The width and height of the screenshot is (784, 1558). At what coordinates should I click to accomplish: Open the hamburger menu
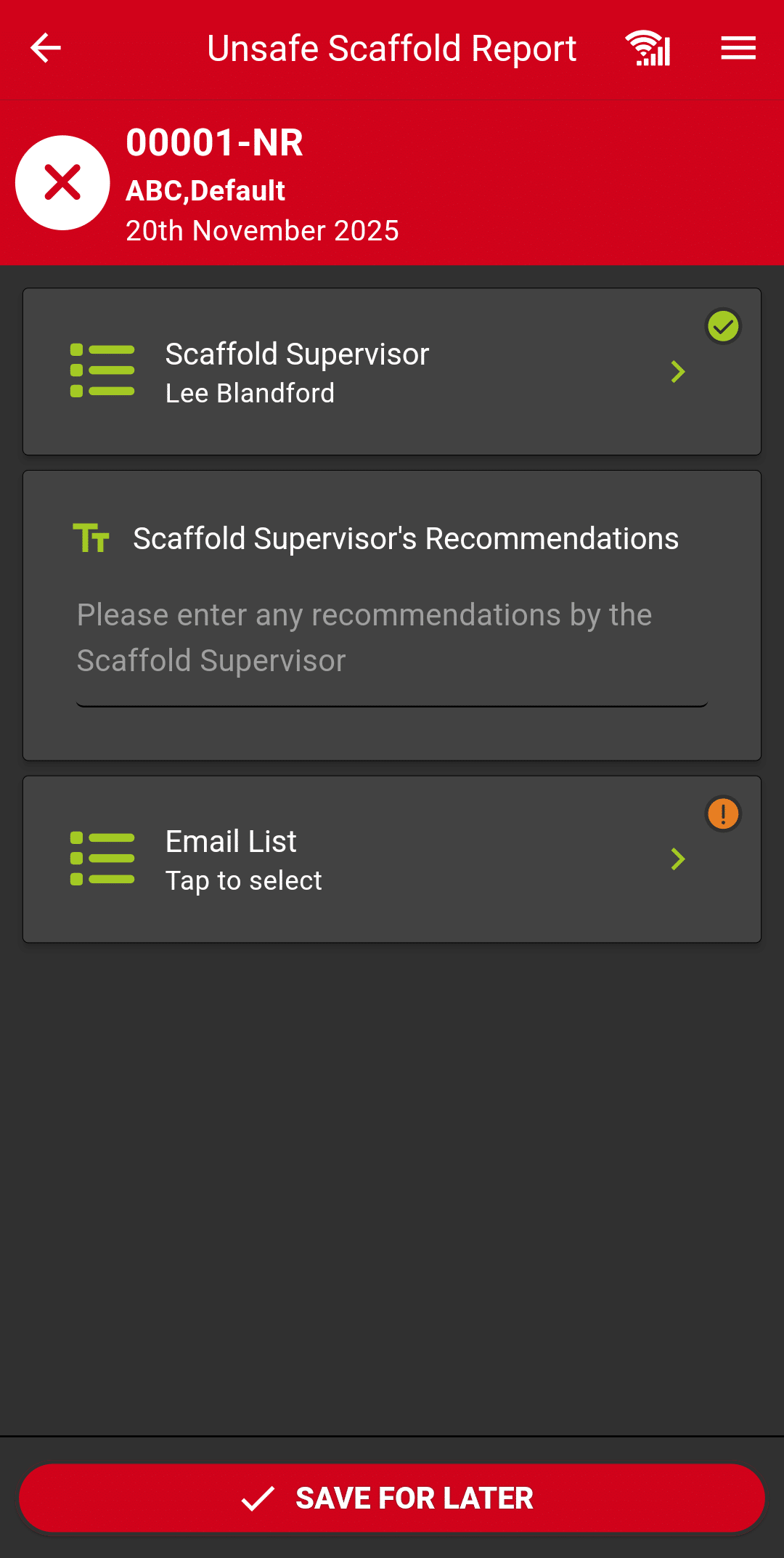(738, 49)
